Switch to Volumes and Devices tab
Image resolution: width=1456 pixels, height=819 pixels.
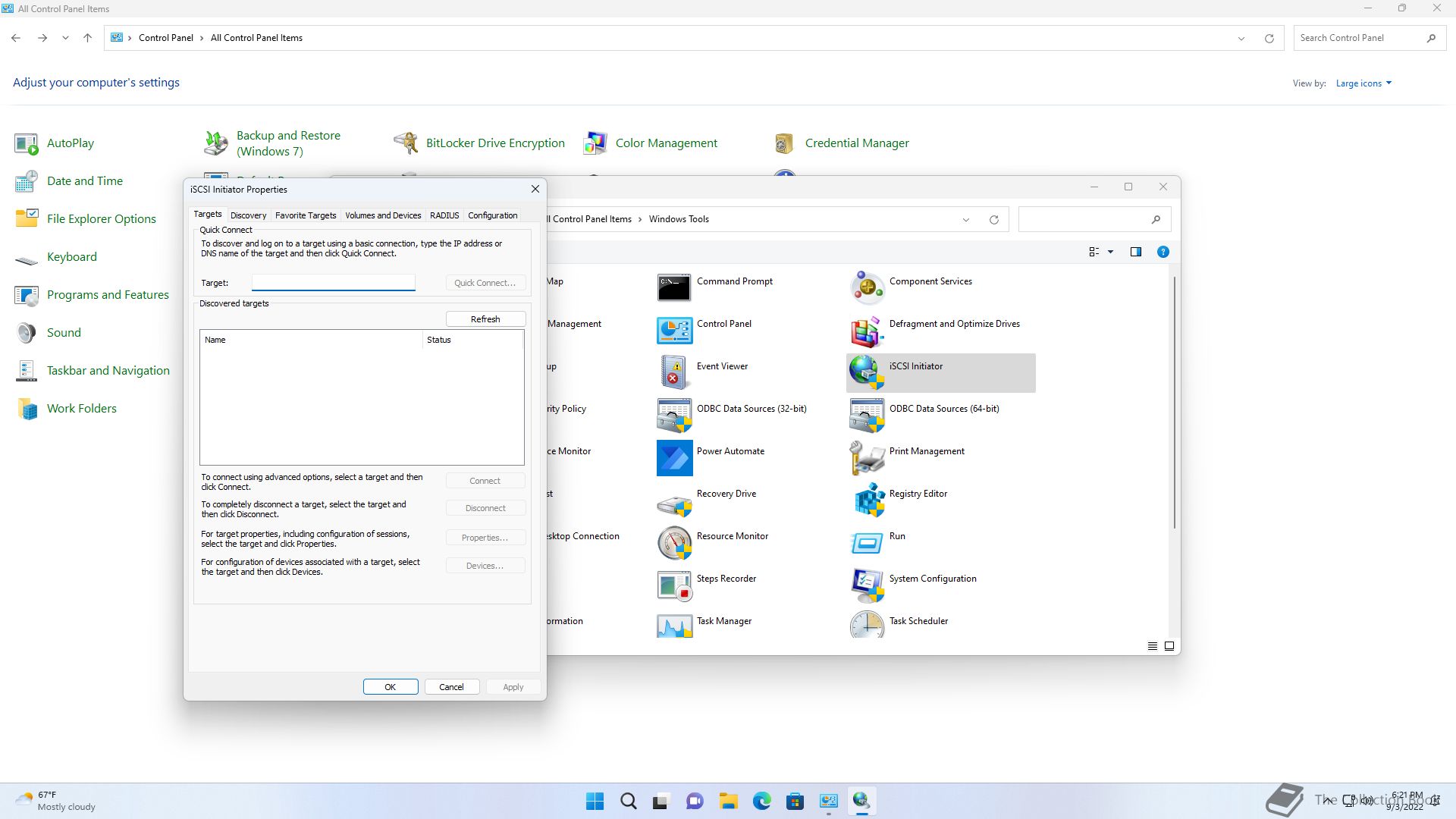pos(383,215)
